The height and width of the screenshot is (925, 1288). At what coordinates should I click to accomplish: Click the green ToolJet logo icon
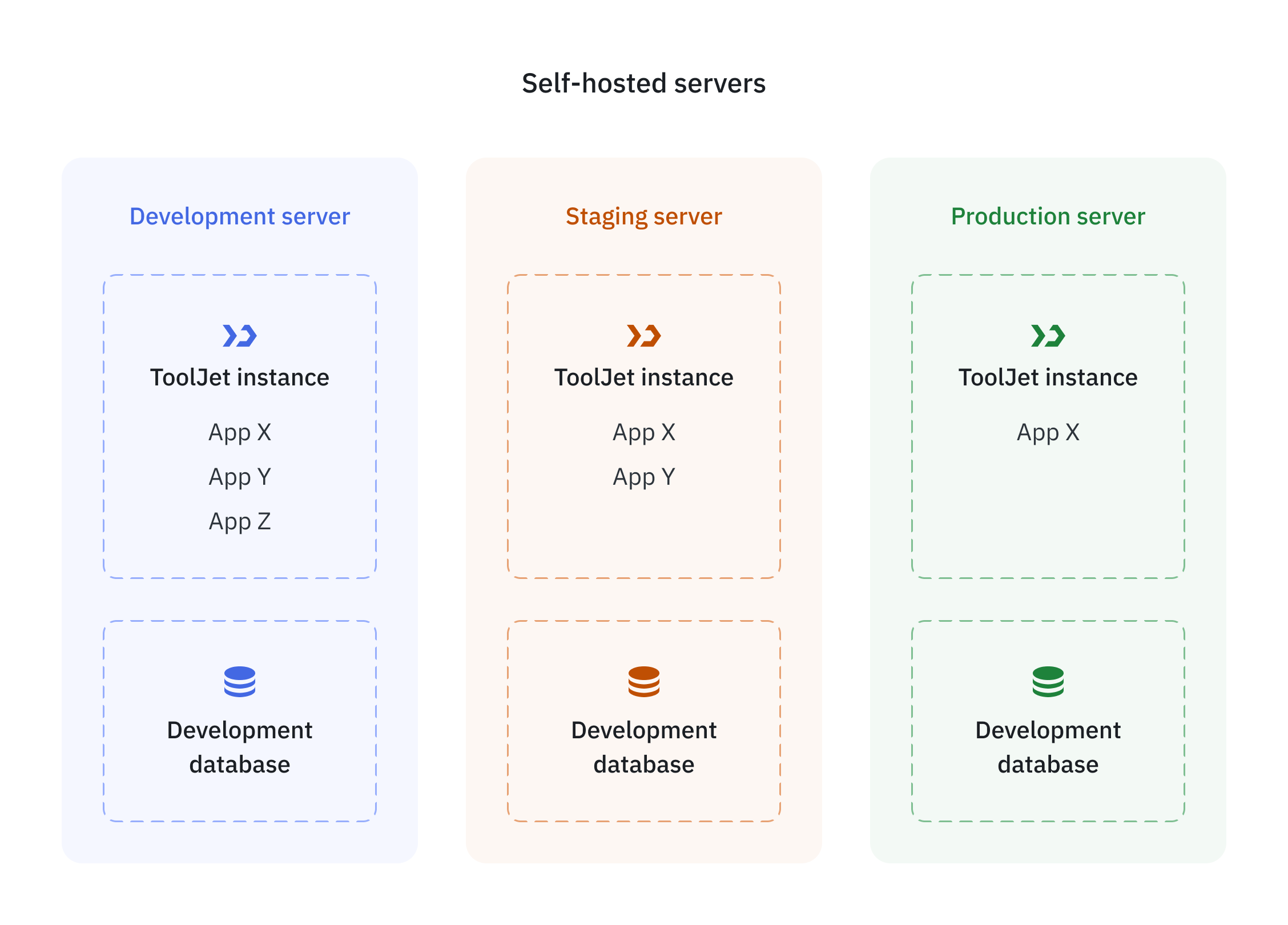(x=1048, y=336)
